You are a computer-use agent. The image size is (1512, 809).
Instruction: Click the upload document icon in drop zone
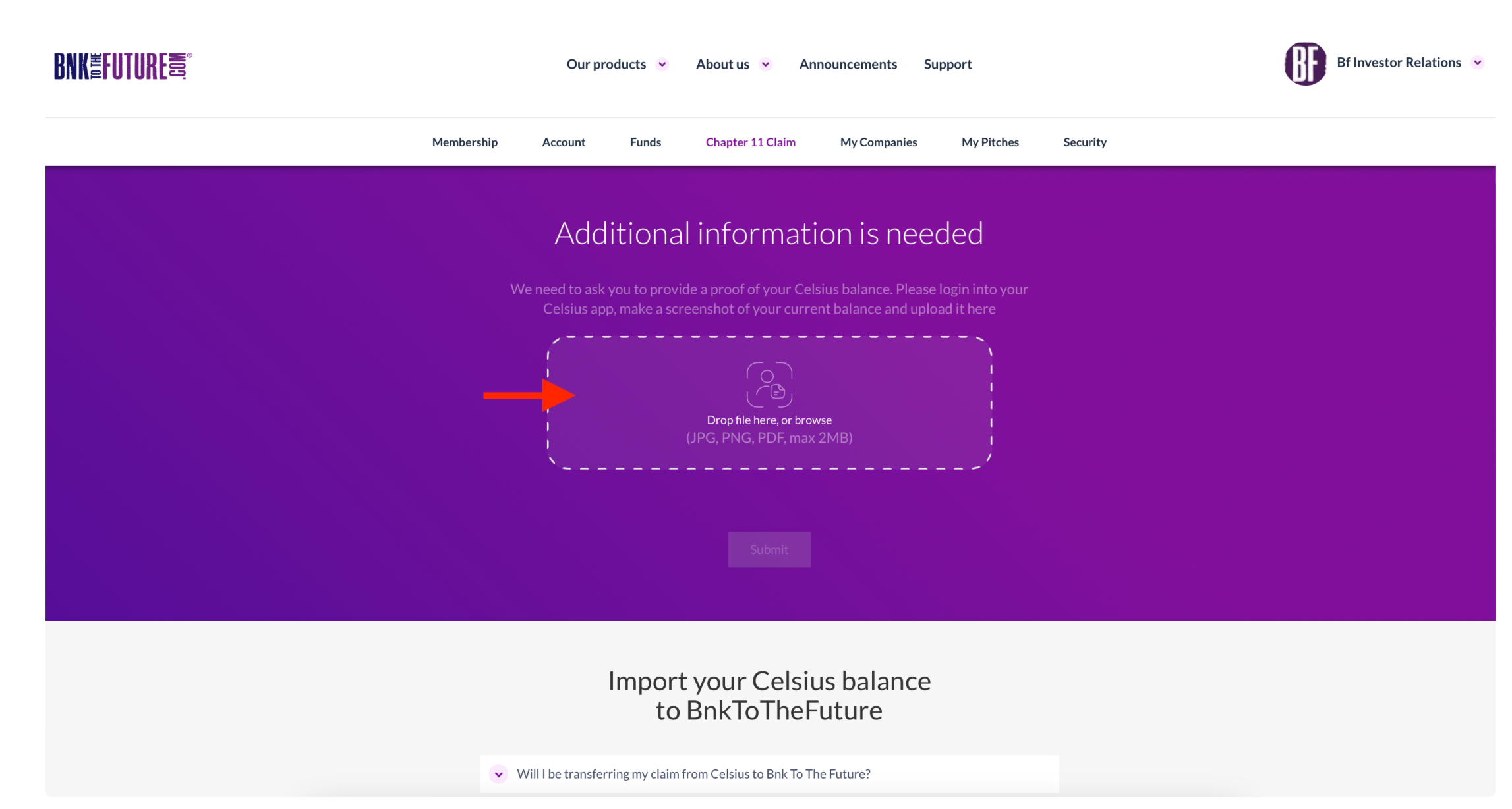click(x=769, y=385)
